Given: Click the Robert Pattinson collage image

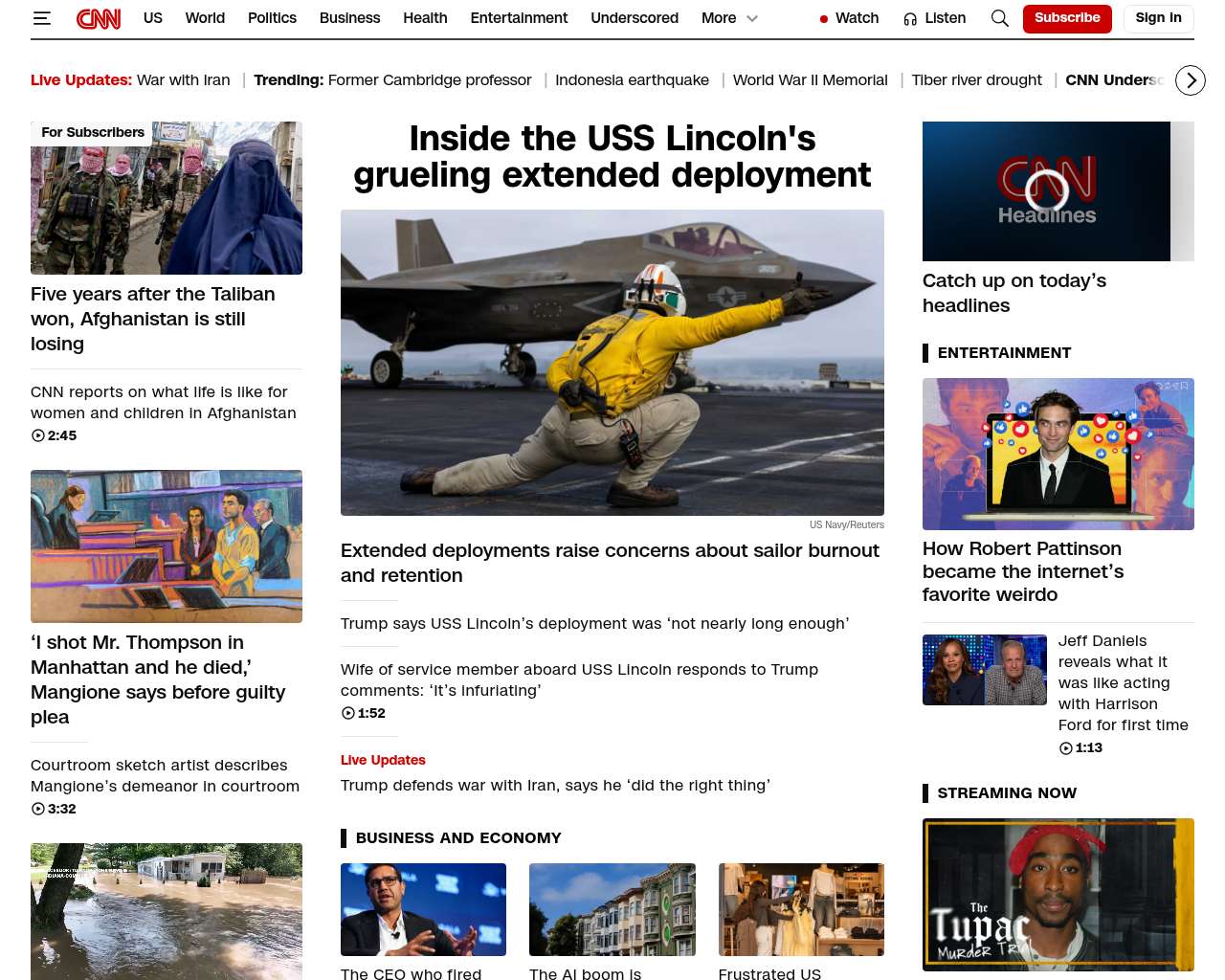Looking at the screenshot, I should point(1058,454).
